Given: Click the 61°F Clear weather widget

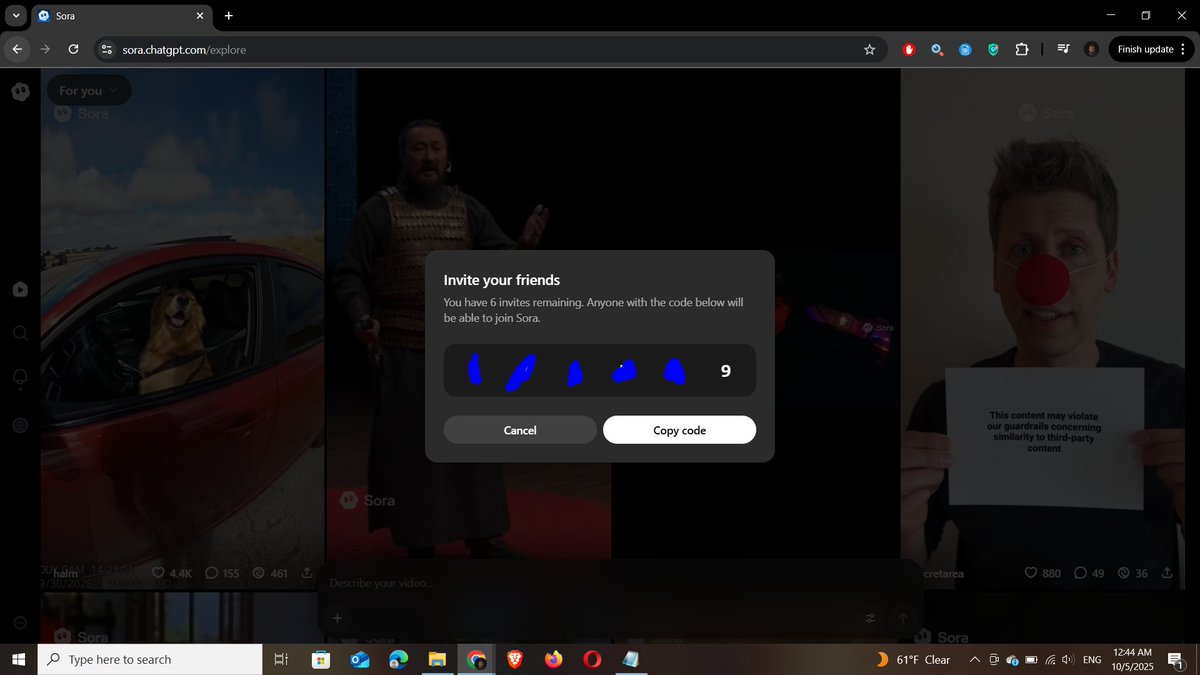Looking at the screenshot, I should click(912, 659).
